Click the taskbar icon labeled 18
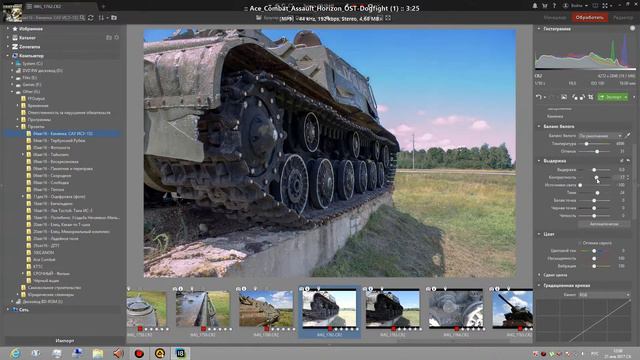 coord(180,353)
